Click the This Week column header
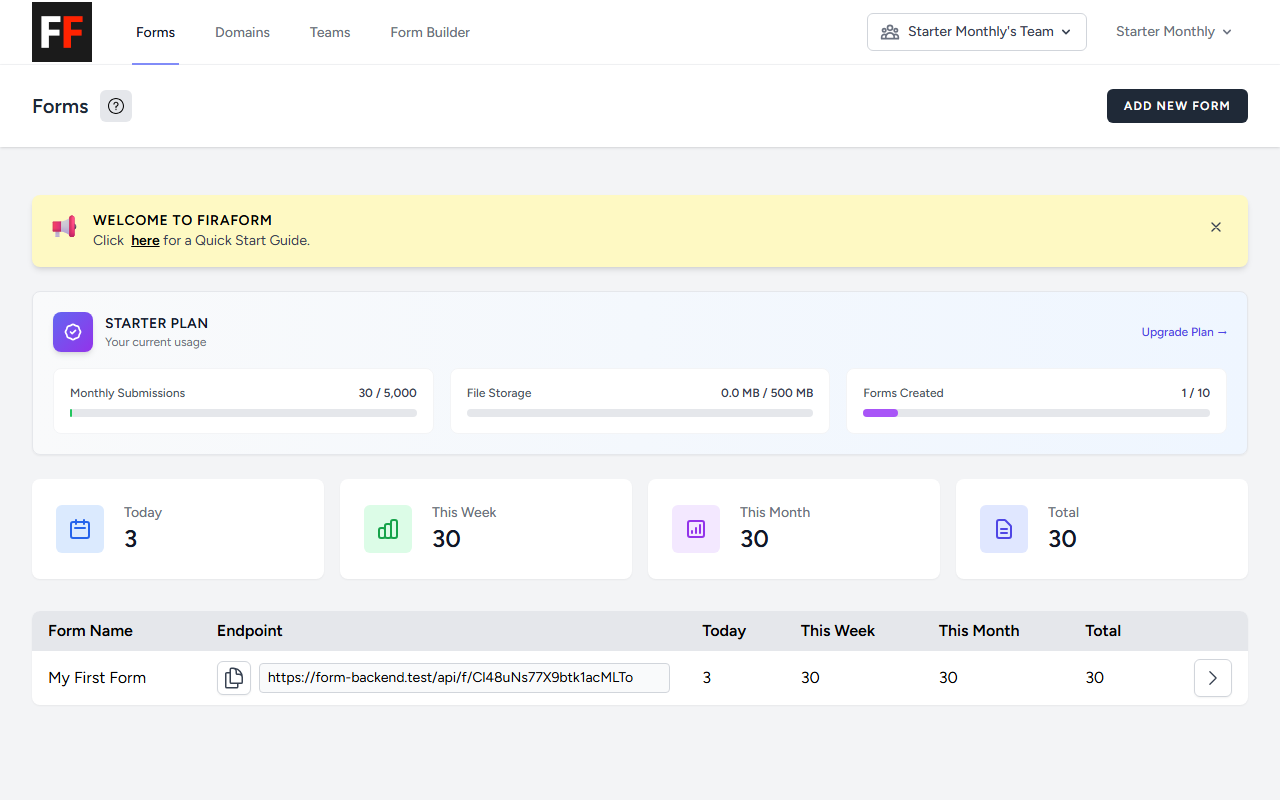This screenshot has width=1280, height=800. (x=838, y=631)
